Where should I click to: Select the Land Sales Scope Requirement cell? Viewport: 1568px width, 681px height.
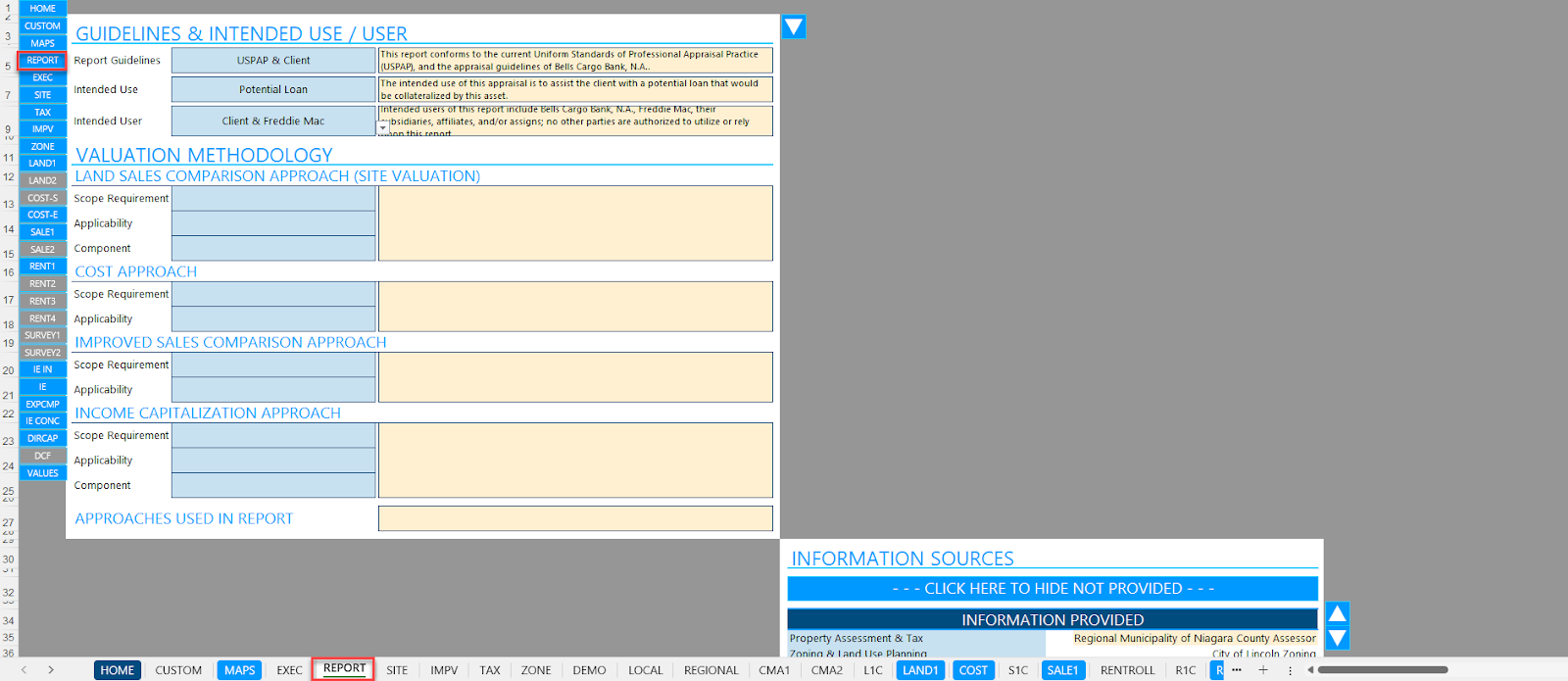[273, 199]
